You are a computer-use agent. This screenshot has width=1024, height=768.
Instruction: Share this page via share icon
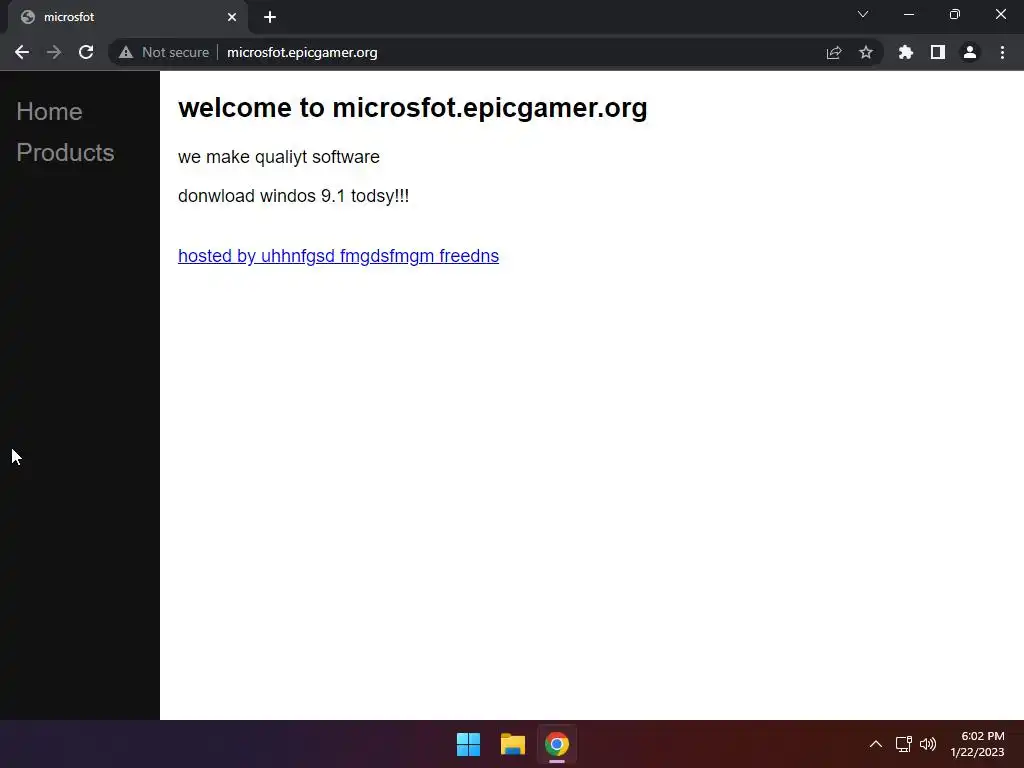coord(834,52)
